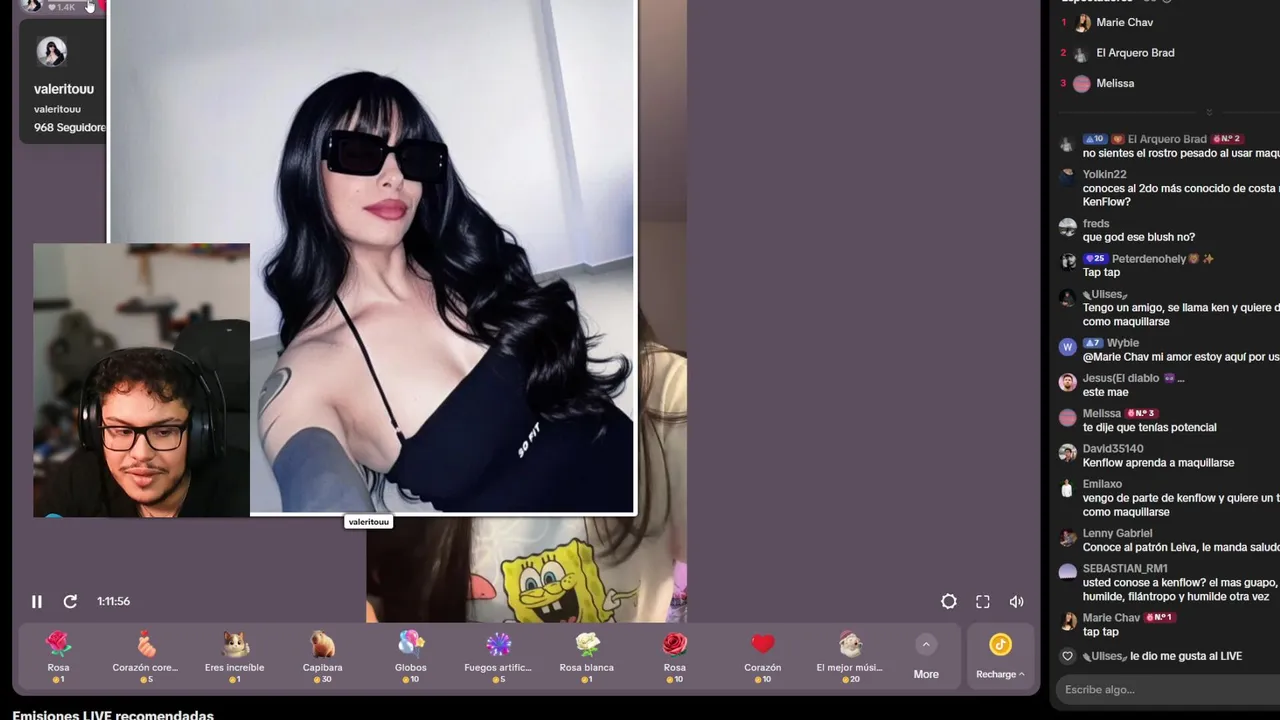Click the valeritouu name tag under the photo

coord(368,522)
